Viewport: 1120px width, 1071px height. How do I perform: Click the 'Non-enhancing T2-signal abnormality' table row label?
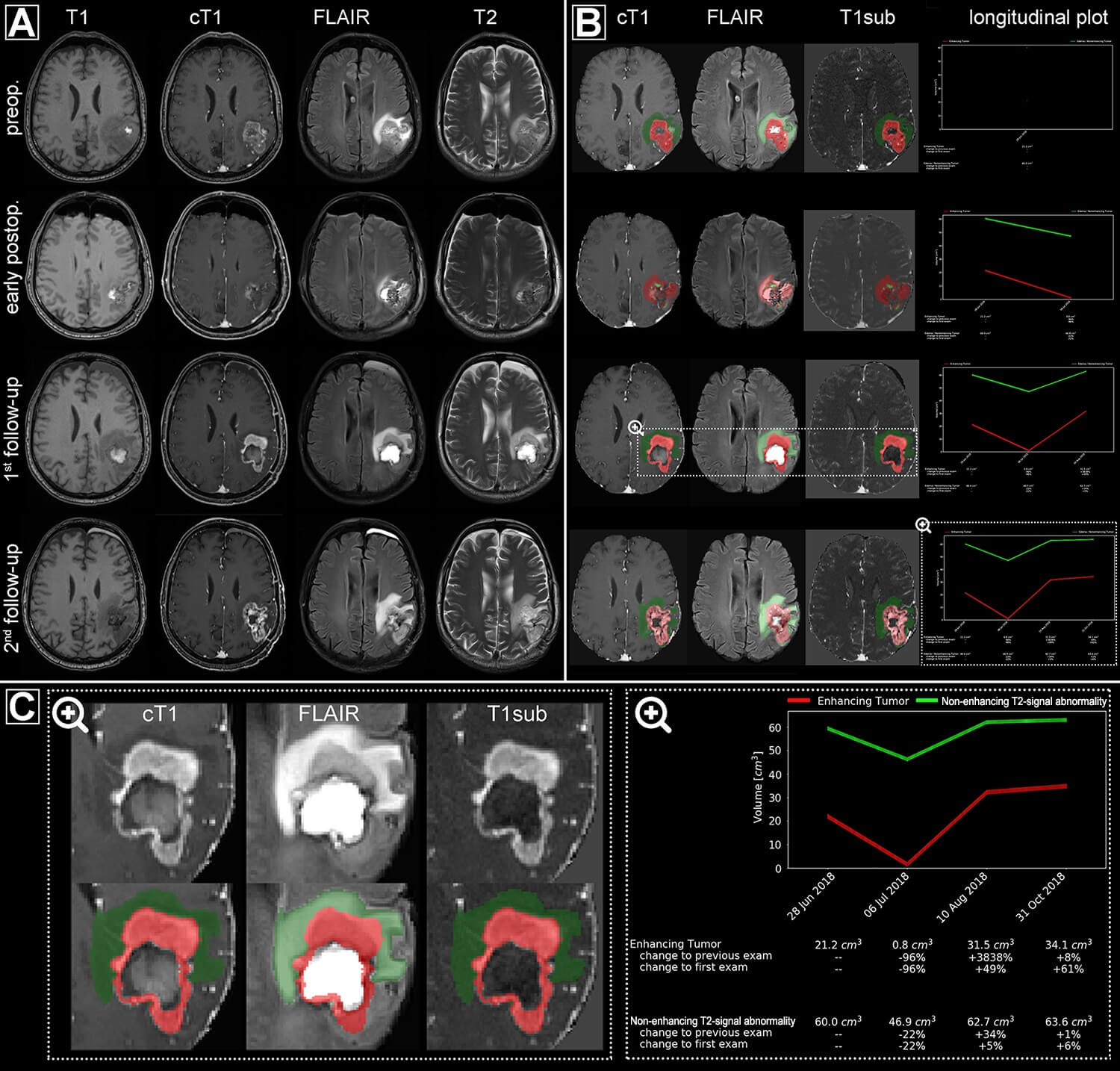tap(713, 1021)
